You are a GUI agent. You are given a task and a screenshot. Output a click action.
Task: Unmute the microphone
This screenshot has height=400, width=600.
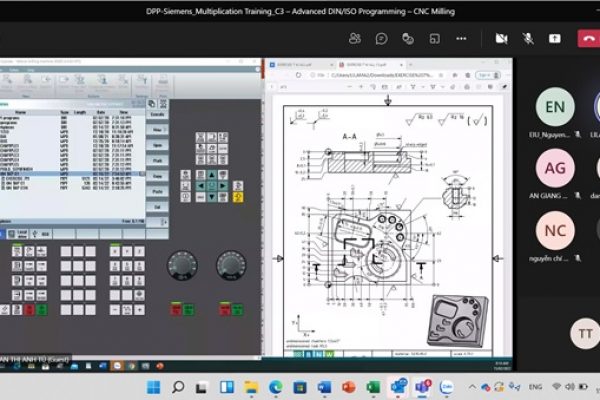coord(527,38)
